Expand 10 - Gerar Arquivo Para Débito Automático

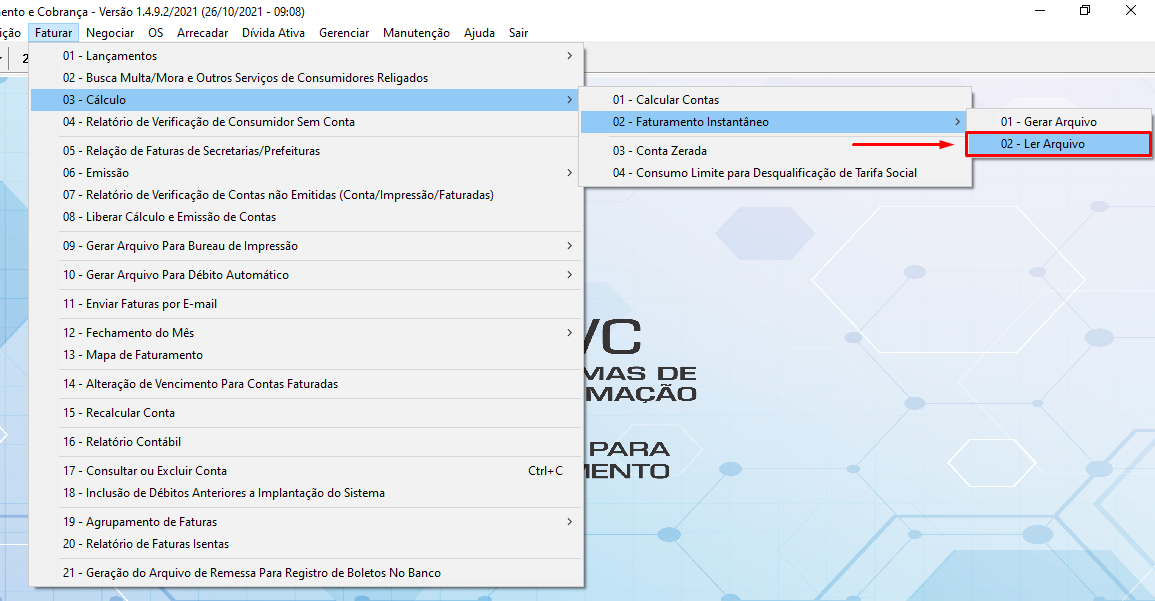(x=176, y=275)
